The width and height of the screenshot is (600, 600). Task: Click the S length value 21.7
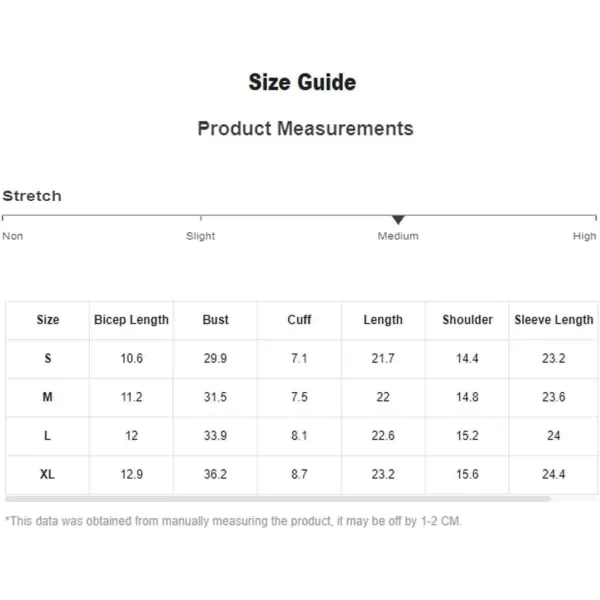383,359
